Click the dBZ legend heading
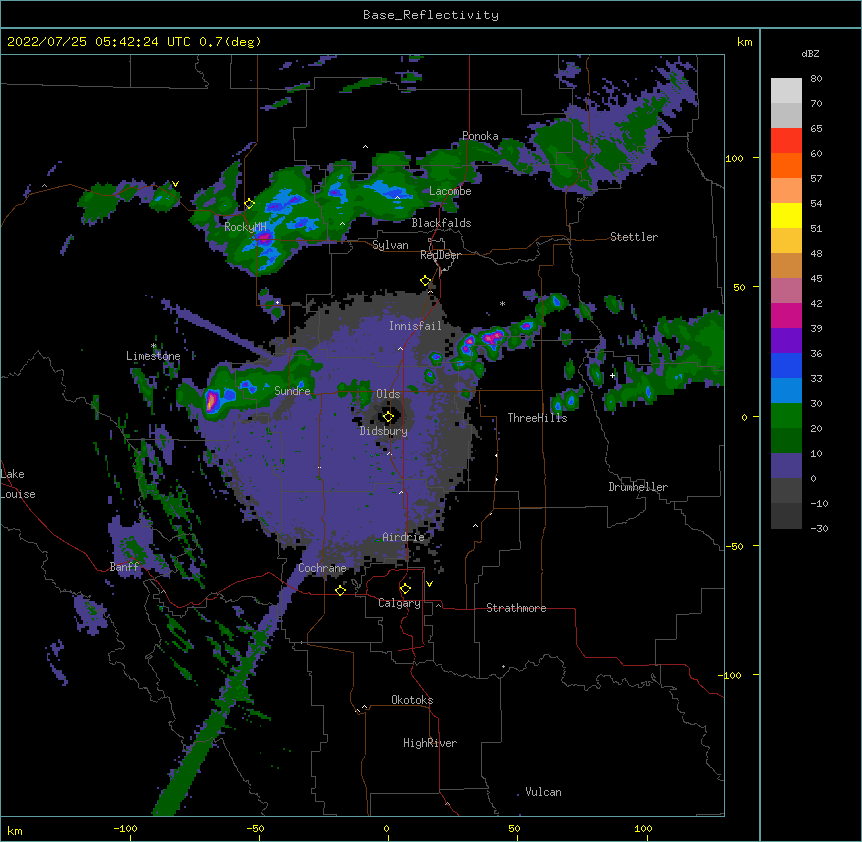The image size is (862, 842). [810, 53]
